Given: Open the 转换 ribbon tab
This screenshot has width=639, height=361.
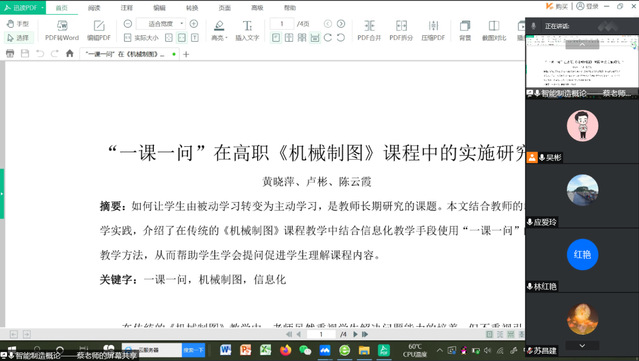Looking at the screenshot, I should 192,8.
